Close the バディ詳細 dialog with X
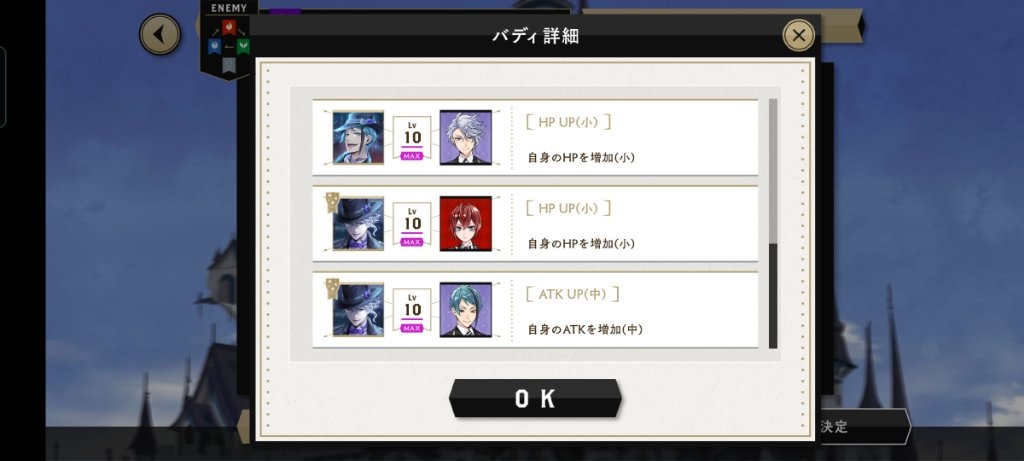Screen dimensions: 1024x461 (798, 36)
